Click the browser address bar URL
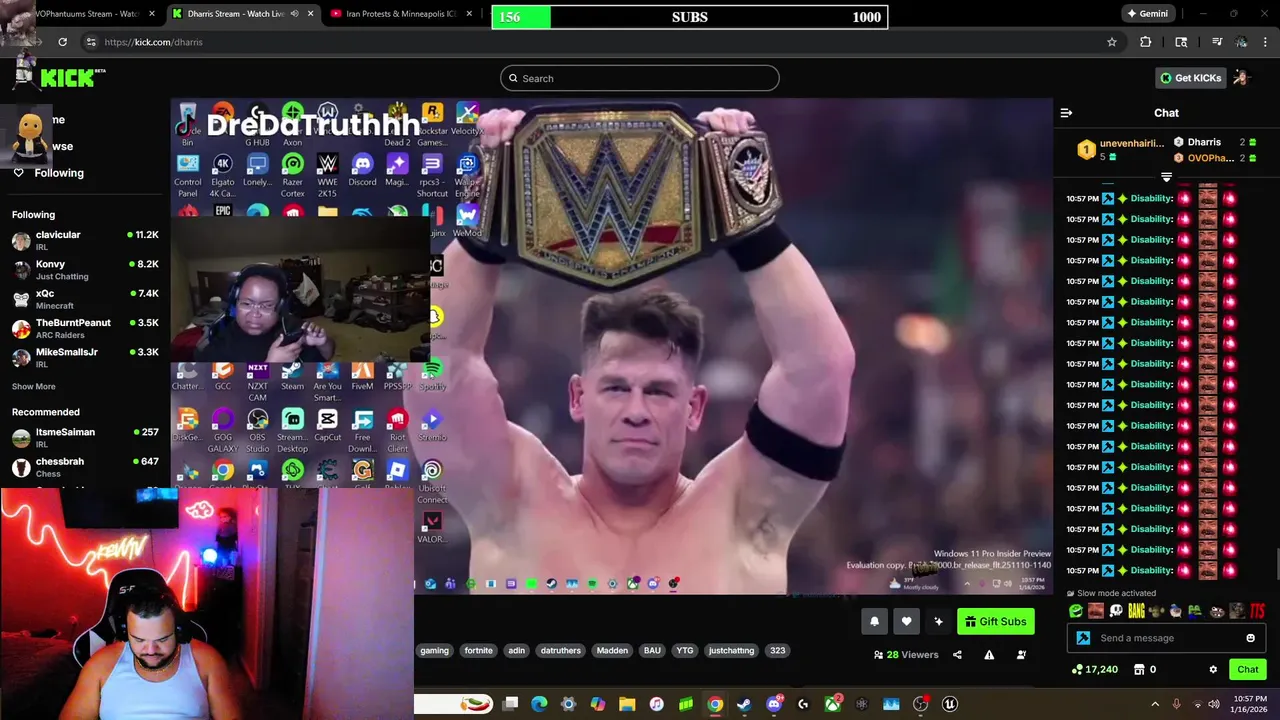Screen dimensions: 1280x720 [x=153, y=42]
